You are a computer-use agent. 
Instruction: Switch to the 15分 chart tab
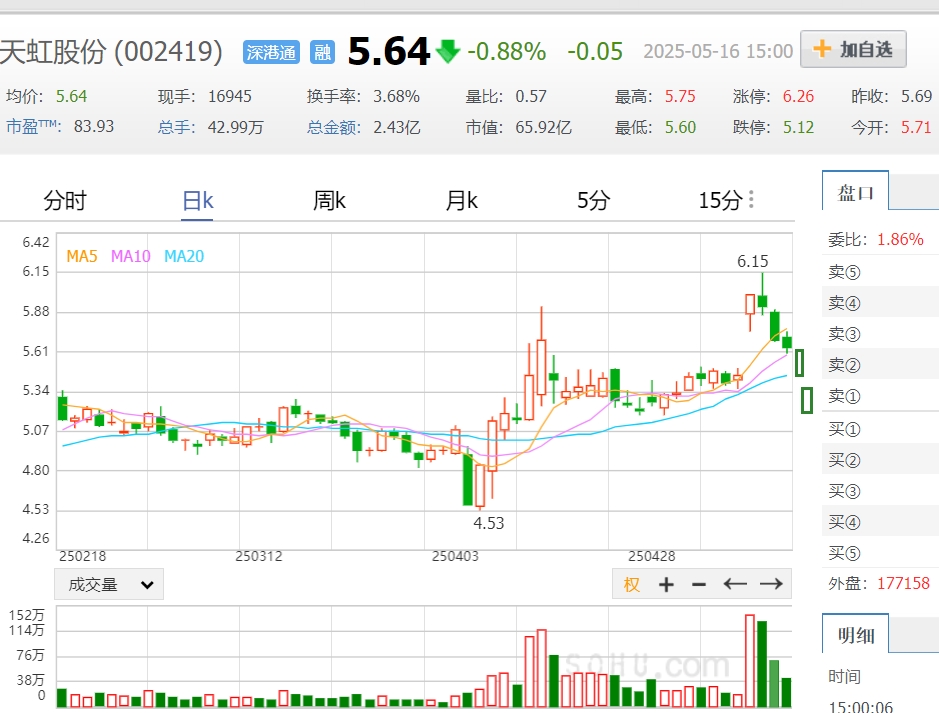pos(720,201)
